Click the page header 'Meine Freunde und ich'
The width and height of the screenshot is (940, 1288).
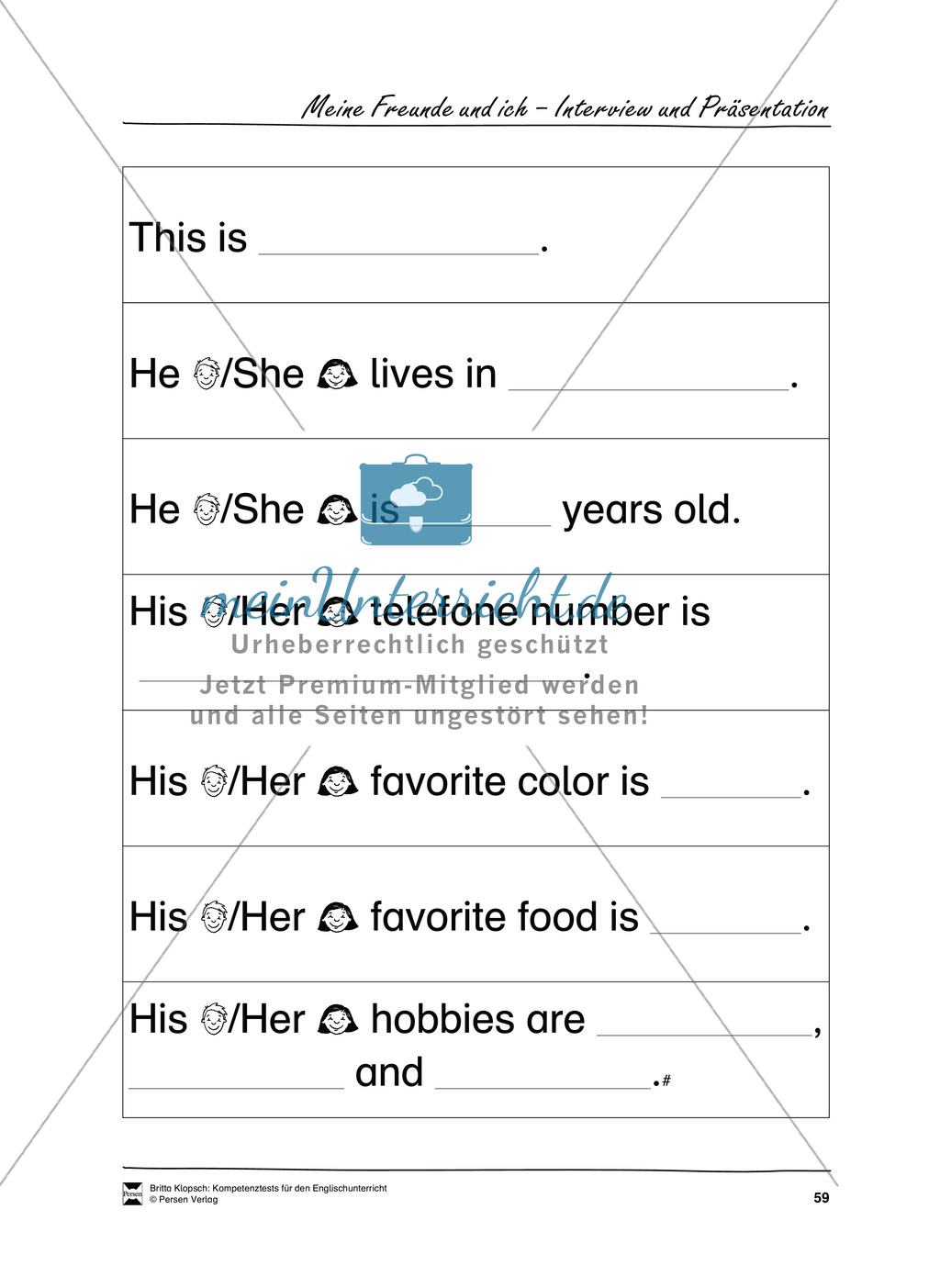point(415,108)
